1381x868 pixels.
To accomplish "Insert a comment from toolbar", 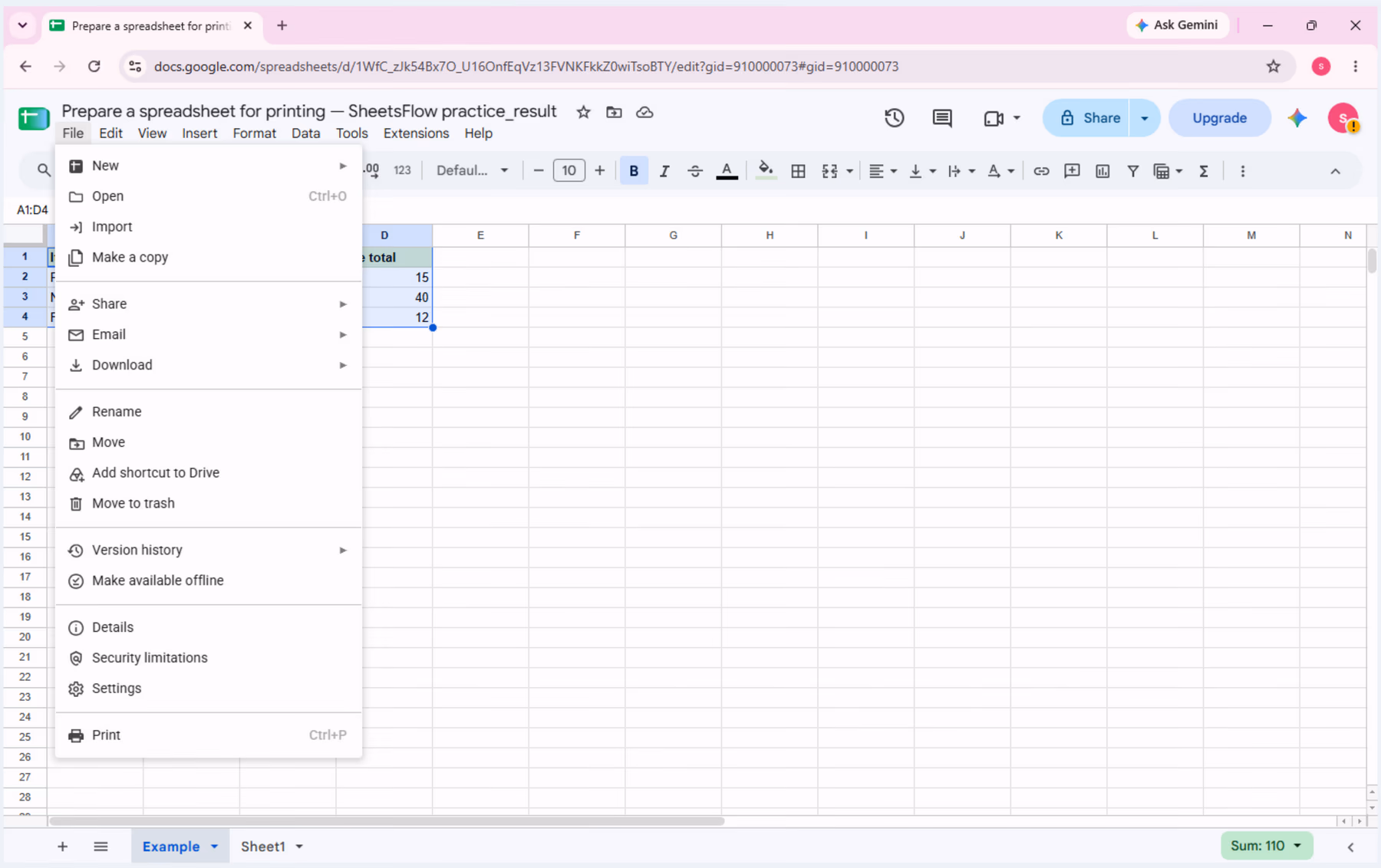I will tap(1072, 171).
